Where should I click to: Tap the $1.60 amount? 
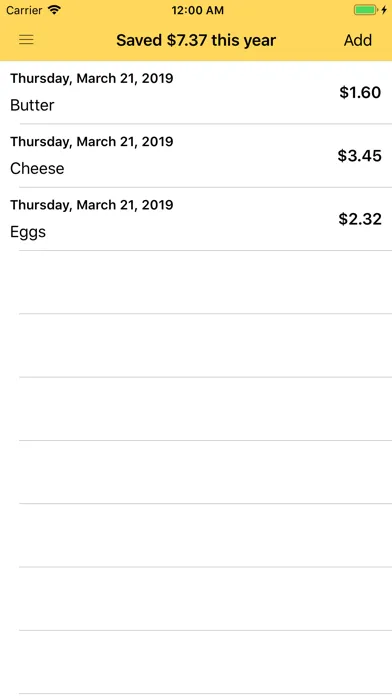pyautogui.click(x=360, y=92)
